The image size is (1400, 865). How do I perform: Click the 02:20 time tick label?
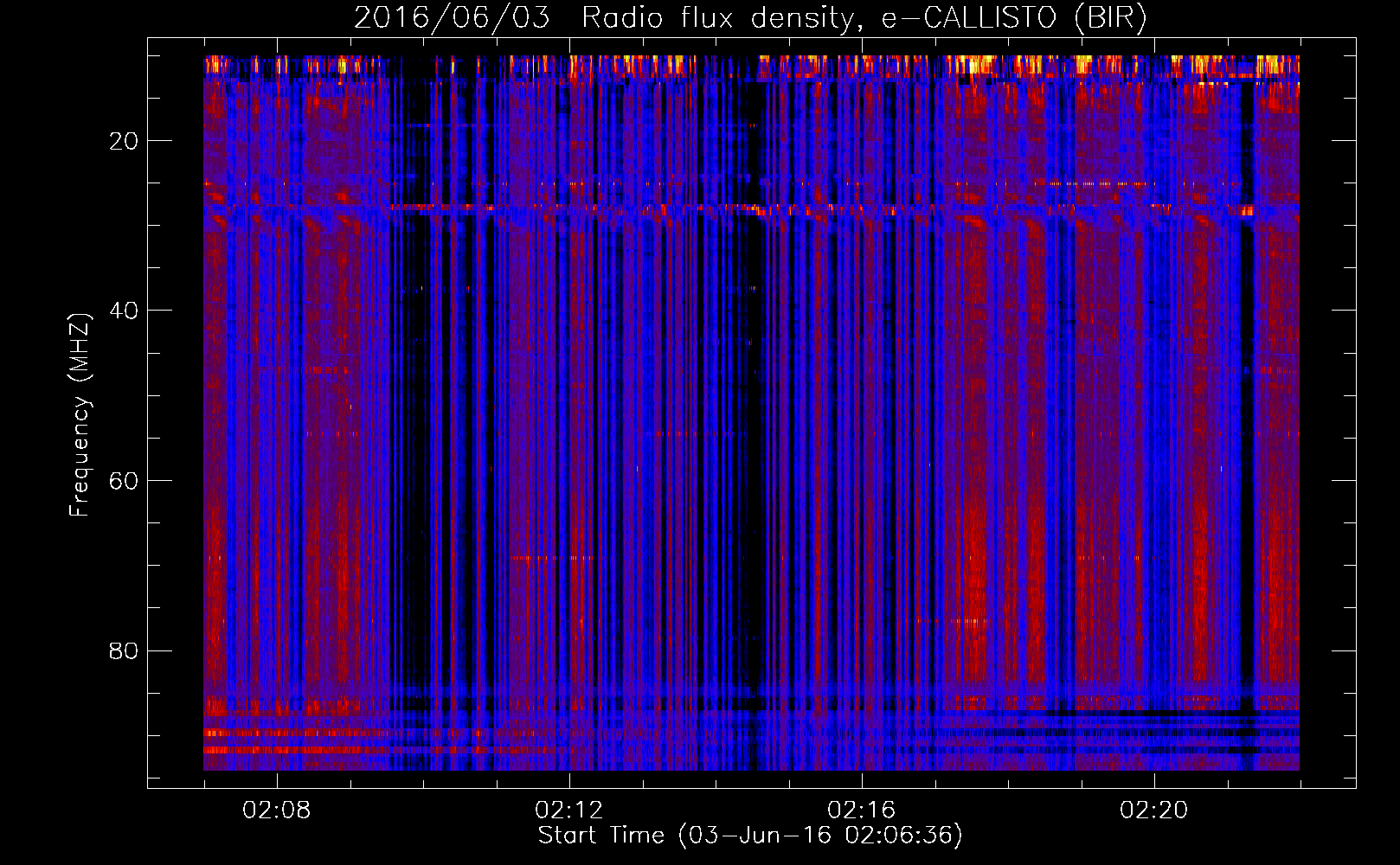click(1154, 811)
